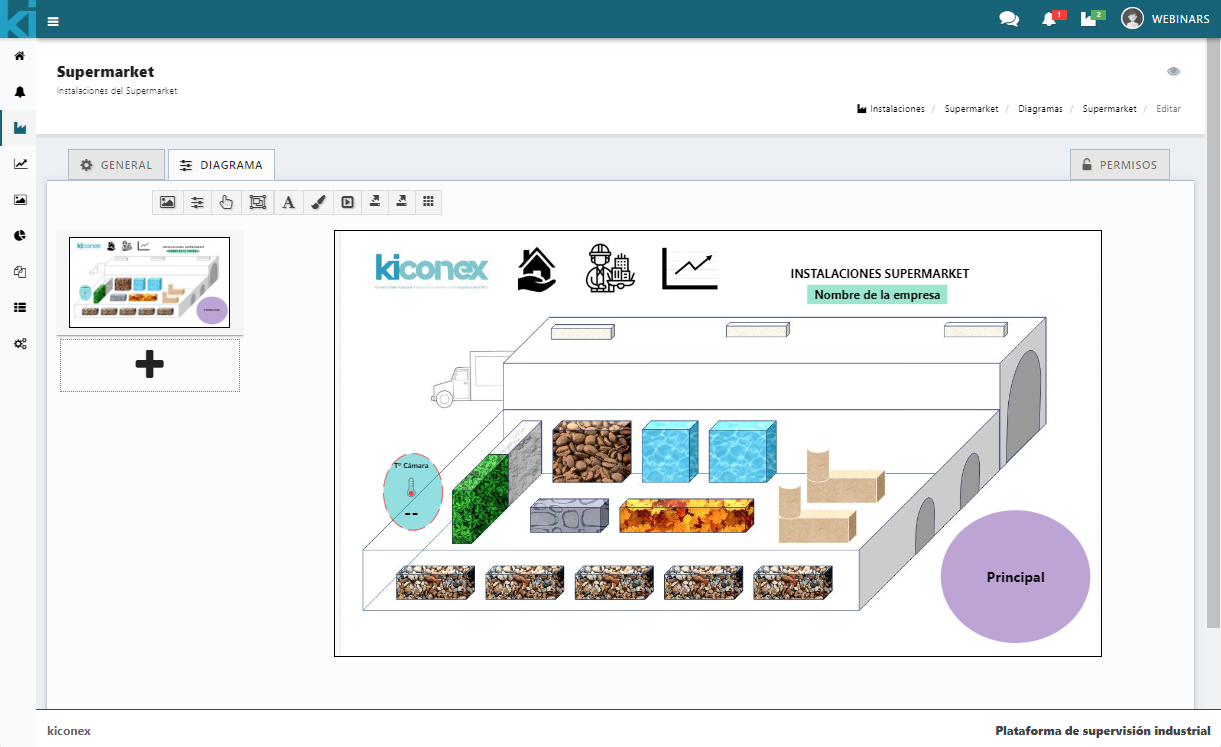1221x747 pixels.
Task: Open the WEBINARS user menu
Action: (x=1165, y=19)
